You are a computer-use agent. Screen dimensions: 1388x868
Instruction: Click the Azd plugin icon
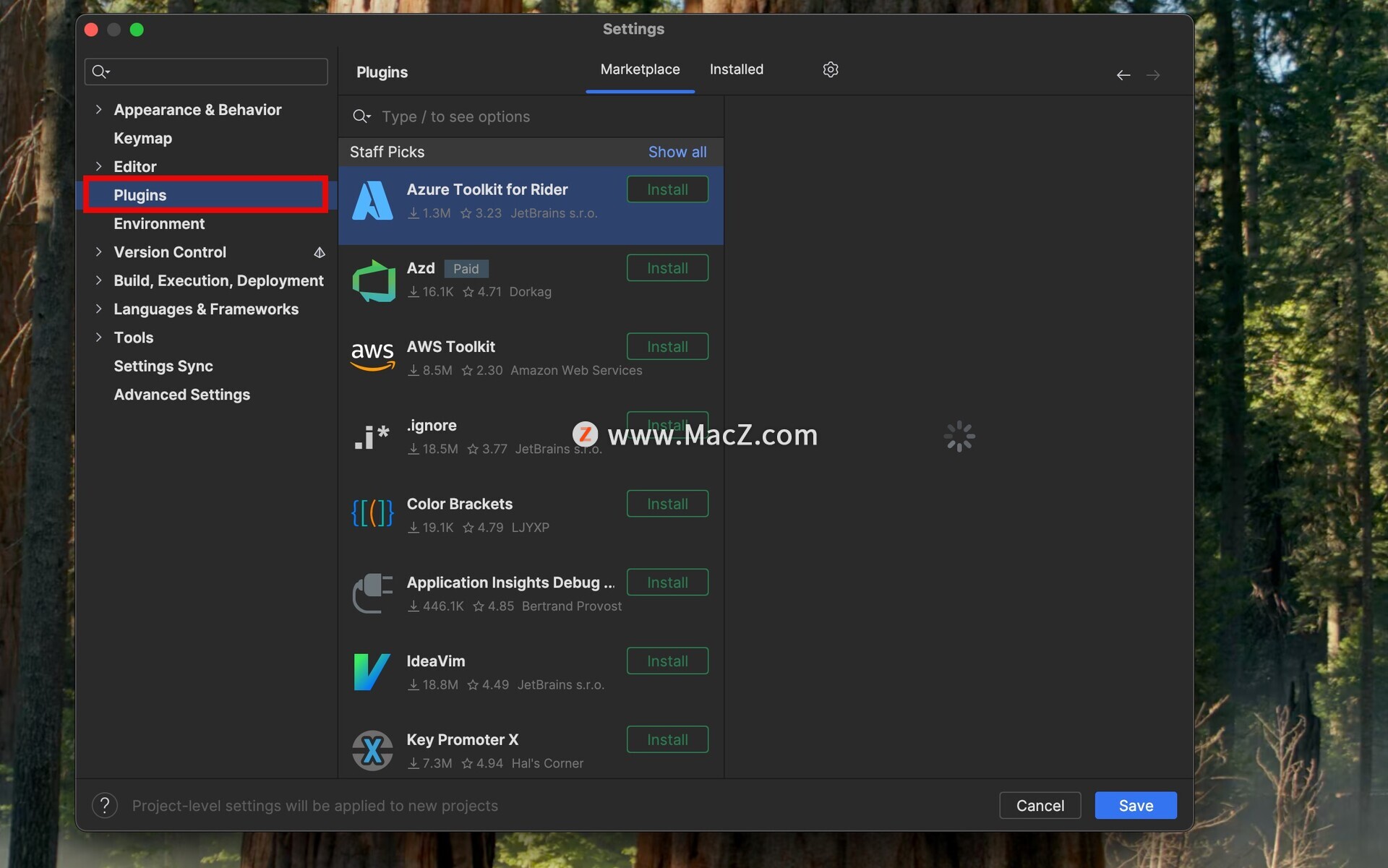373,280
